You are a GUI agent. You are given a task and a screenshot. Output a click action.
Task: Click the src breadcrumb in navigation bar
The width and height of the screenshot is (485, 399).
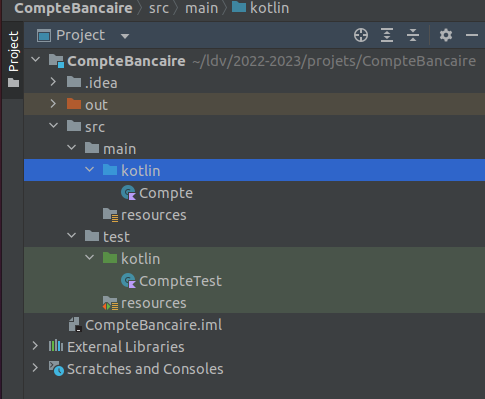coord(159,8)
